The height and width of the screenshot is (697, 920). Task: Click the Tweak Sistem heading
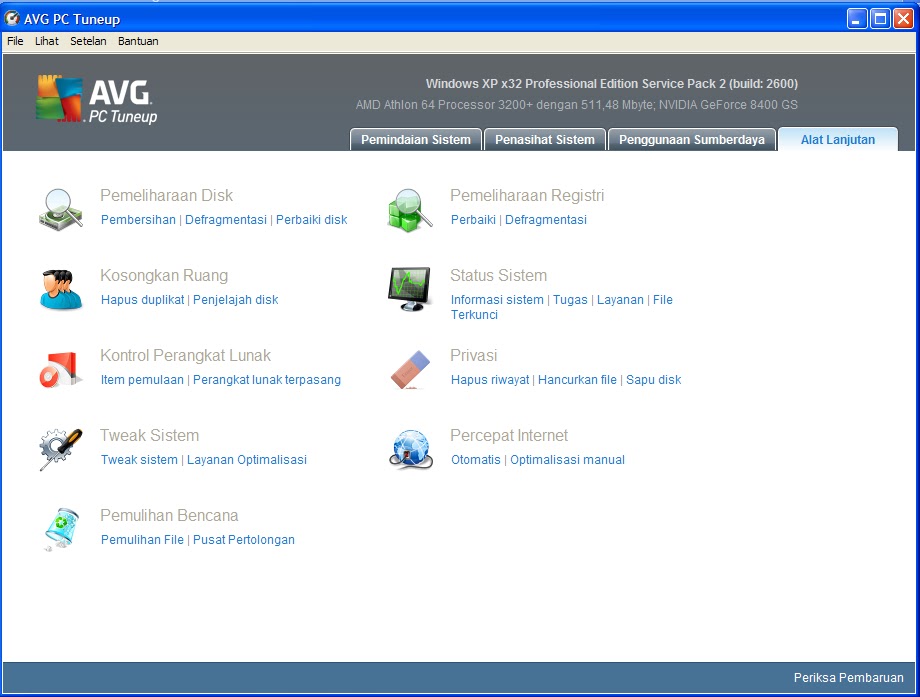[x=150, y=435]
